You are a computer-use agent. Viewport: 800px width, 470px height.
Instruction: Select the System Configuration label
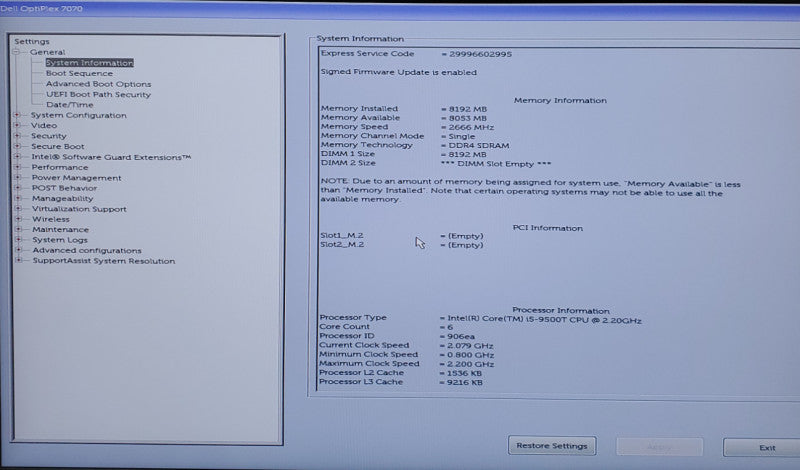pos(78,115)
